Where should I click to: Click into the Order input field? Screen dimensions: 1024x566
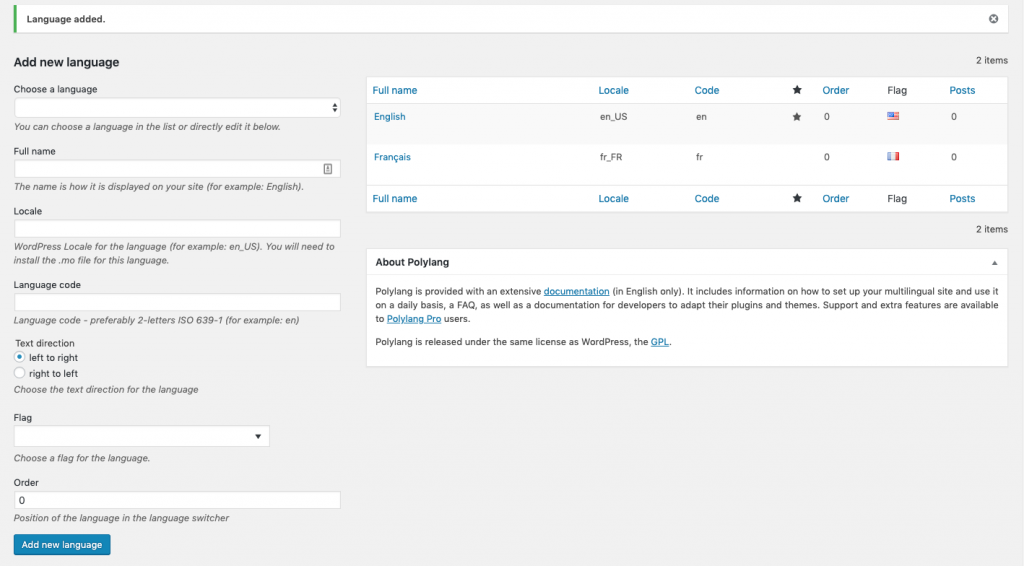coord(177,500)
